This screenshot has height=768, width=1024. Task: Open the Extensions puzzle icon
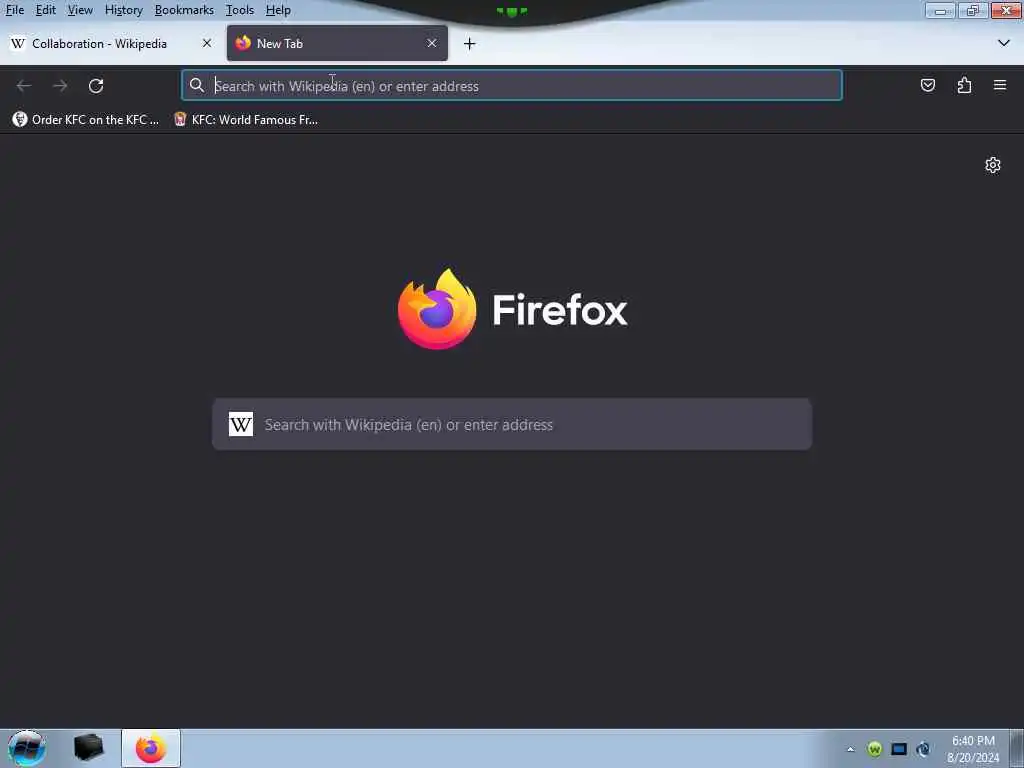(965, 85)
